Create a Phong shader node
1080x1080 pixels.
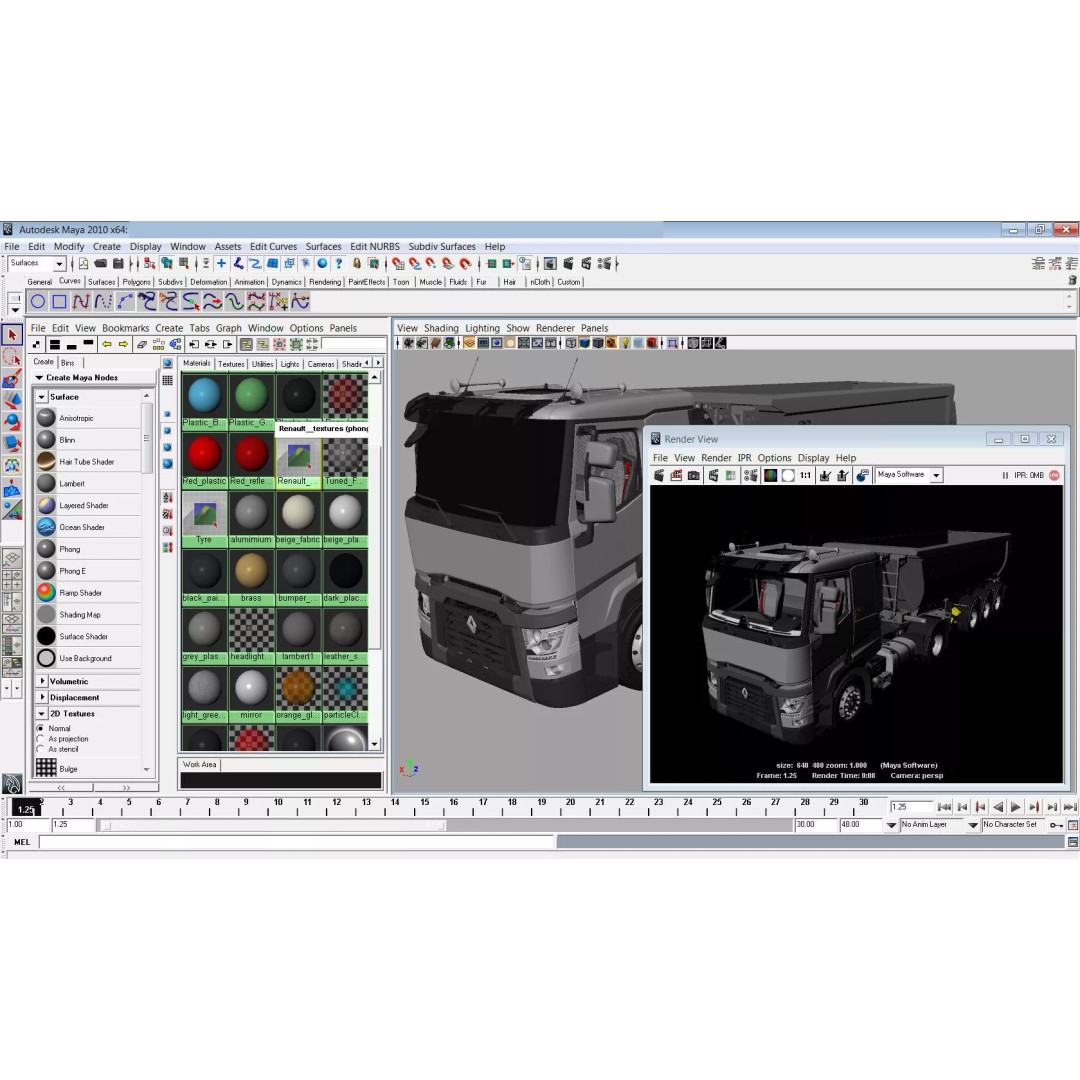coord(88,549)
